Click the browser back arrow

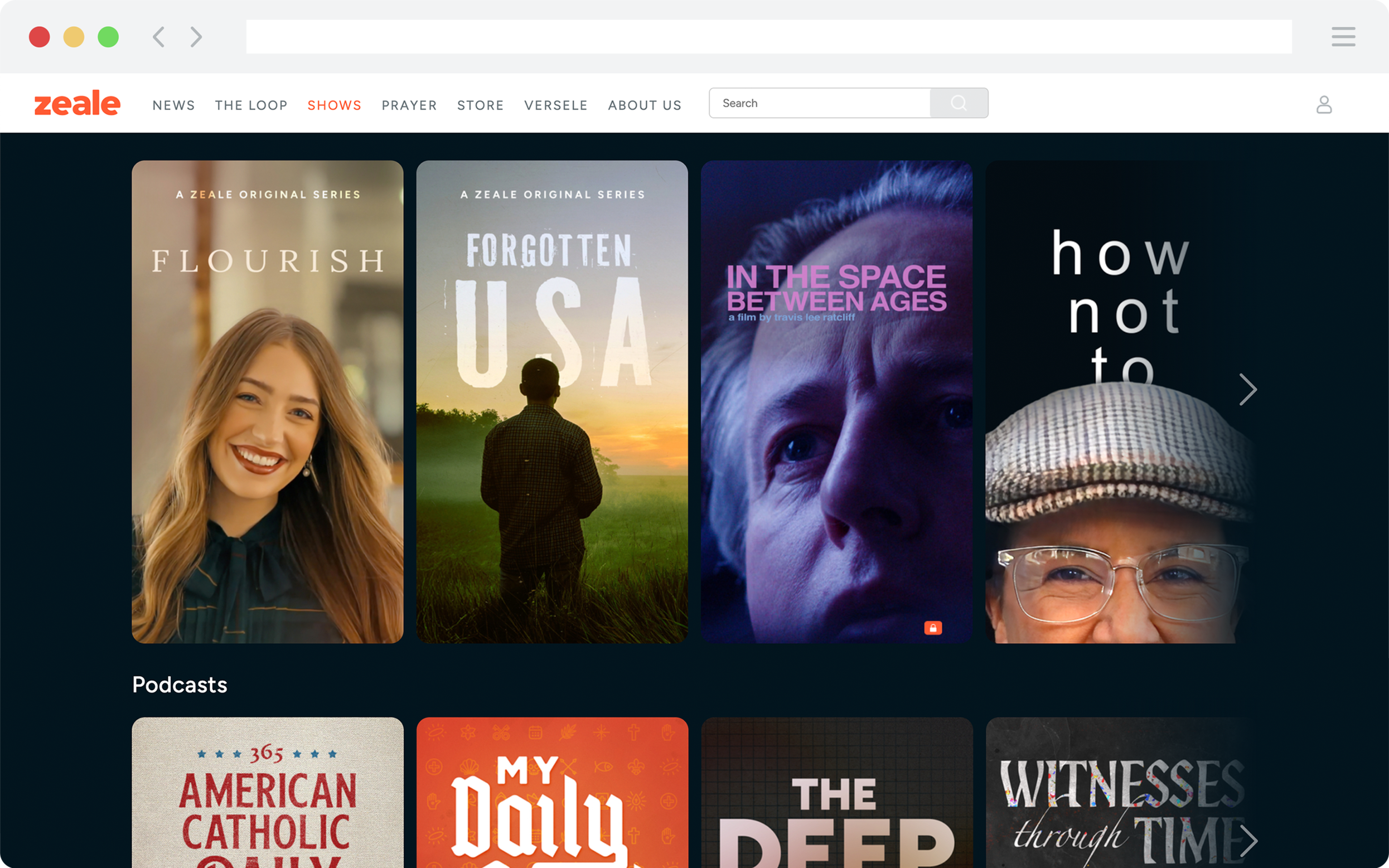(x=159, y=37)
